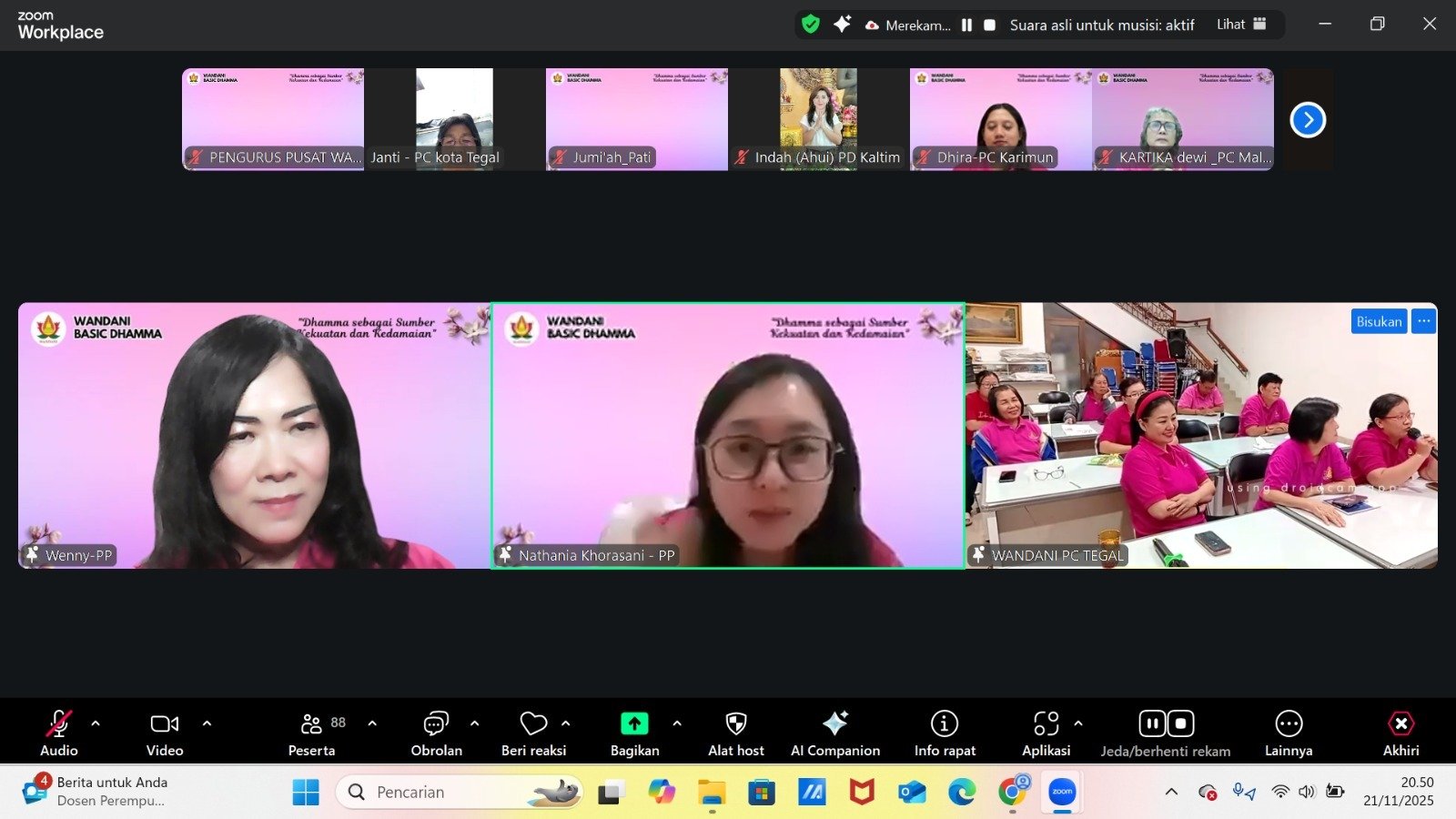Click Bisukan to mute WANDANI PC TEGAL
This screenshot has width=1456, height=819.
(1379, 321)
